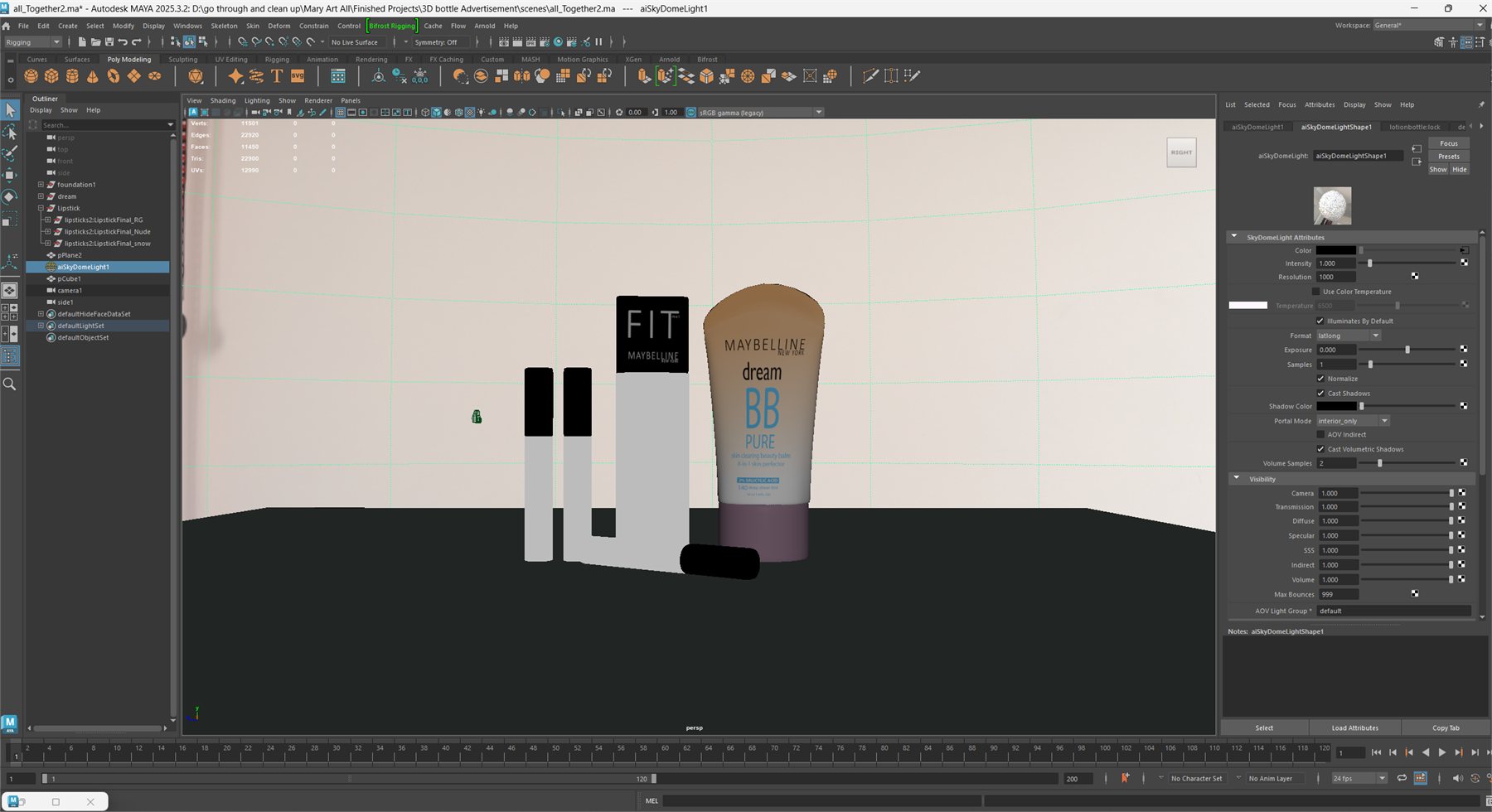1492x812 pixels.
Task: Collapse the Visibility section
Action: pyautogui.click(x=1237, y=478)
